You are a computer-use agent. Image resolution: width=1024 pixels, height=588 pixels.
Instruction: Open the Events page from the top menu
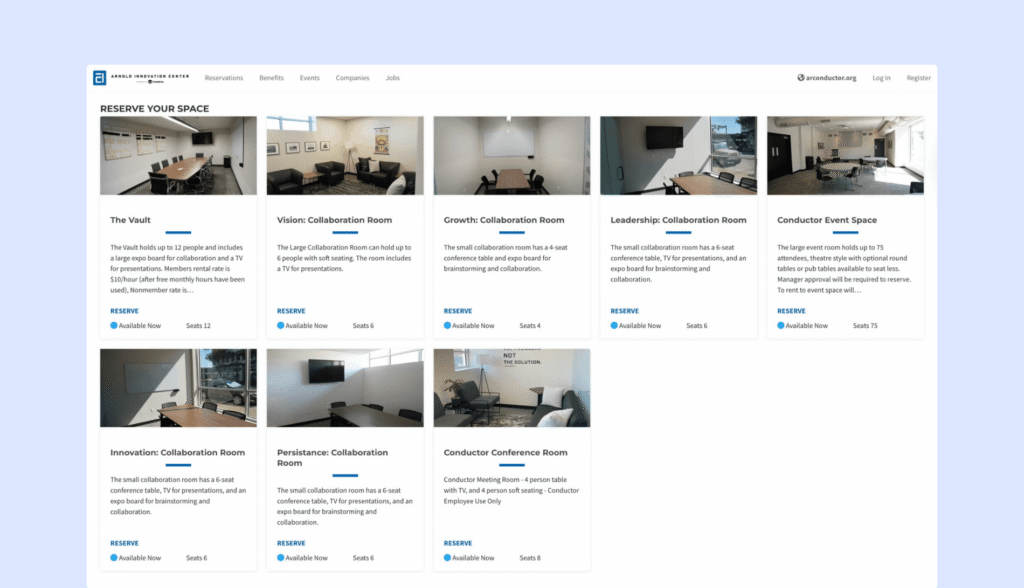click(309, 77)
